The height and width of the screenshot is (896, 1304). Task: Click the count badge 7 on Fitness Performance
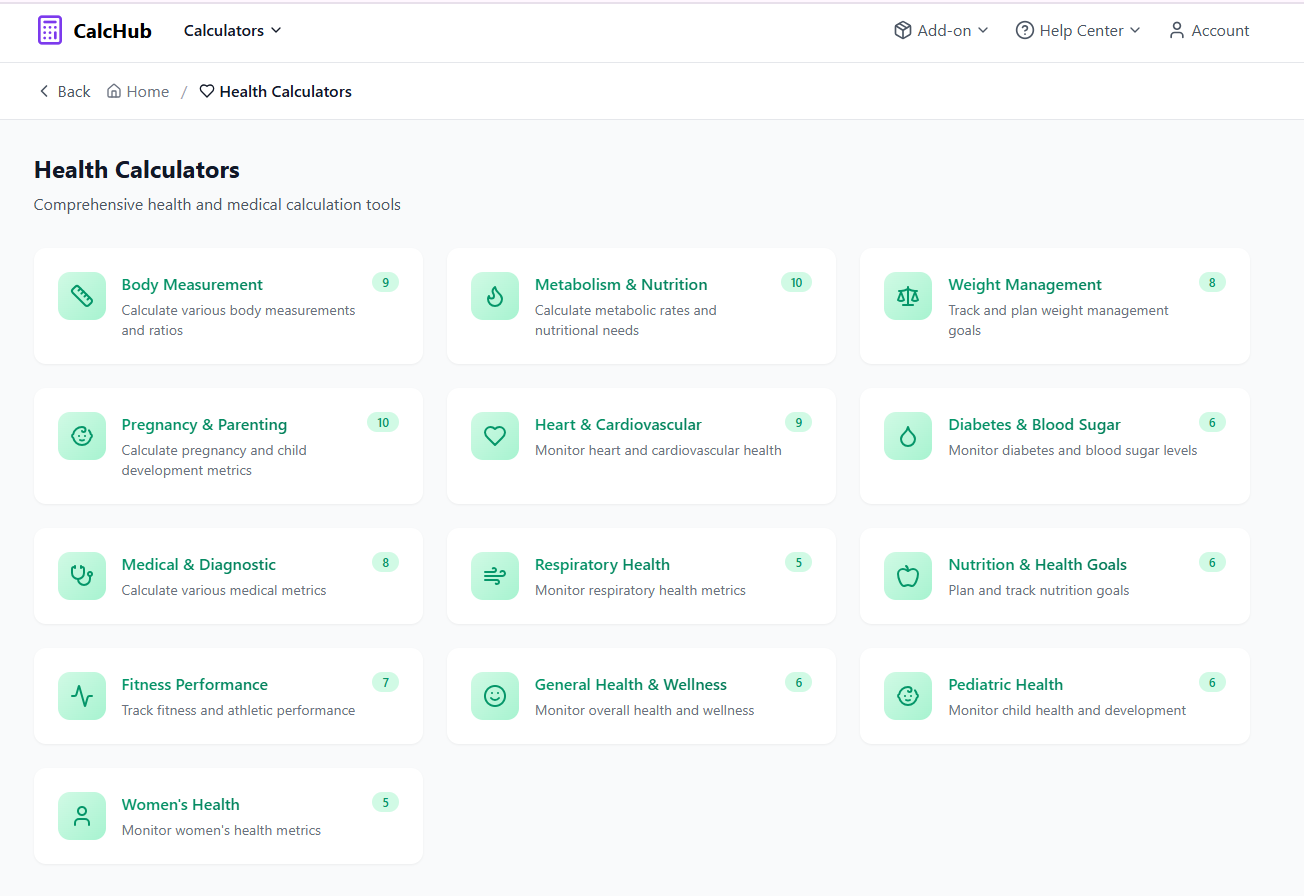point(385,682)
